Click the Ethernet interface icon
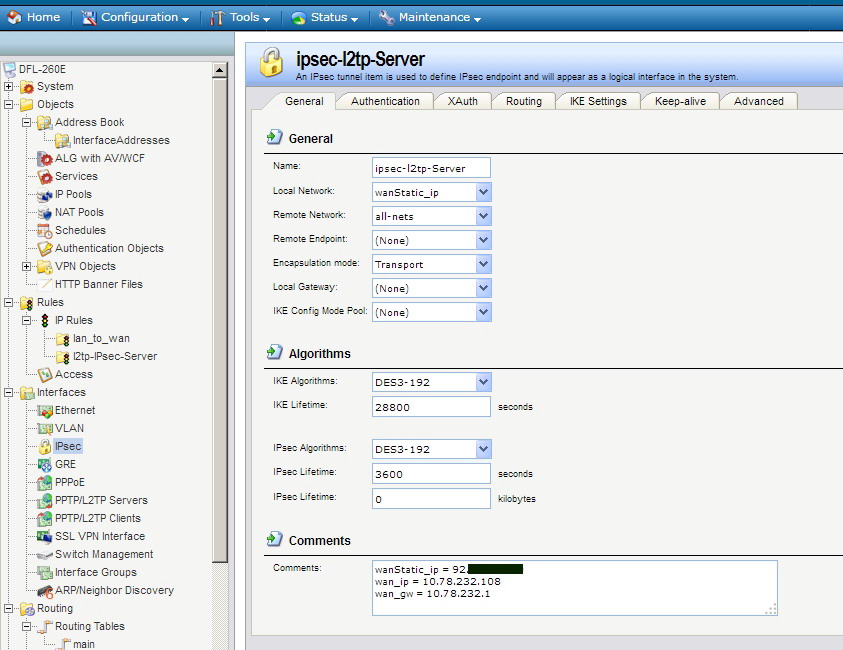The image size is (843, 650). (45, 410)
